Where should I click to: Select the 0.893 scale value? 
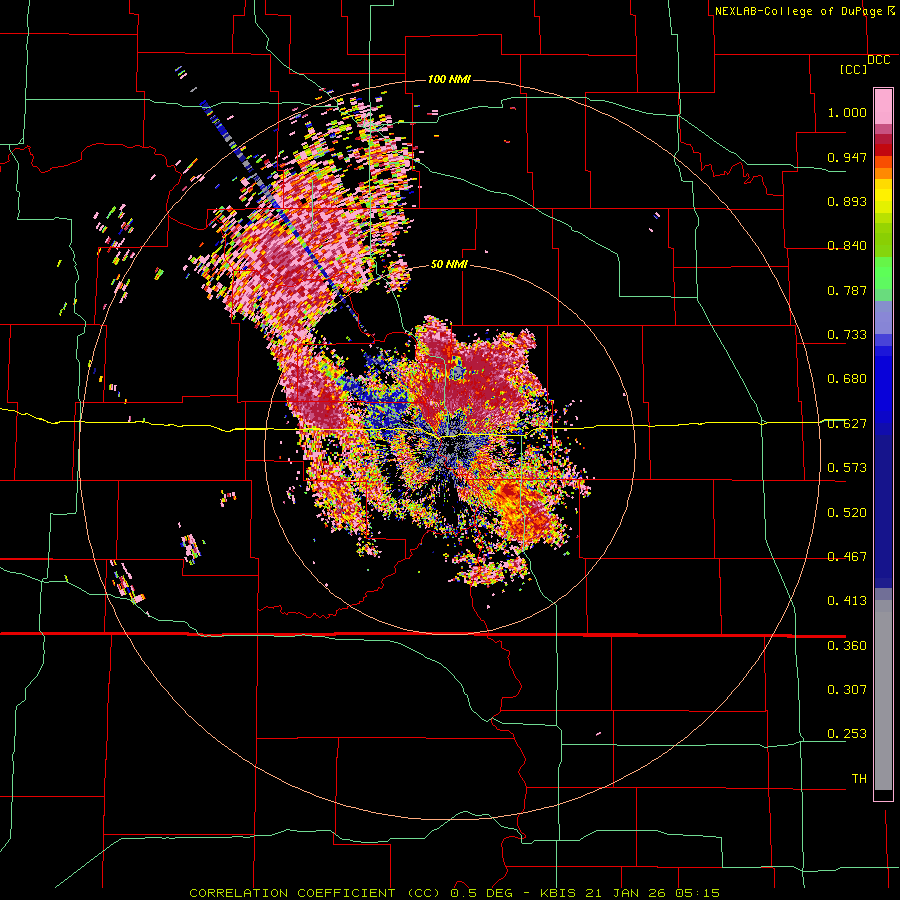click(x=847, y=201)
